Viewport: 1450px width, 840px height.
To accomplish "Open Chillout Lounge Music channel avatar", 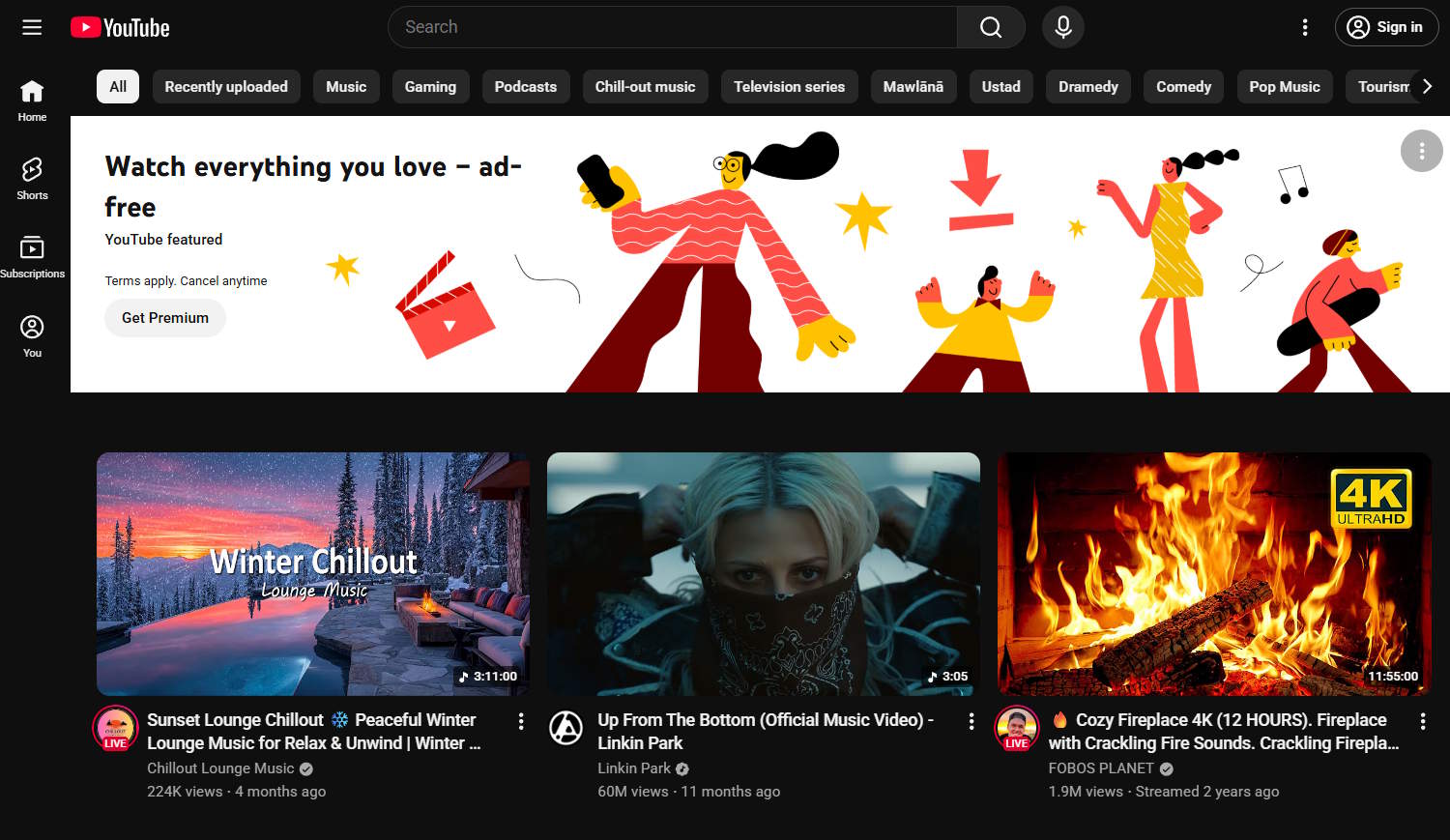I will 115,728.
